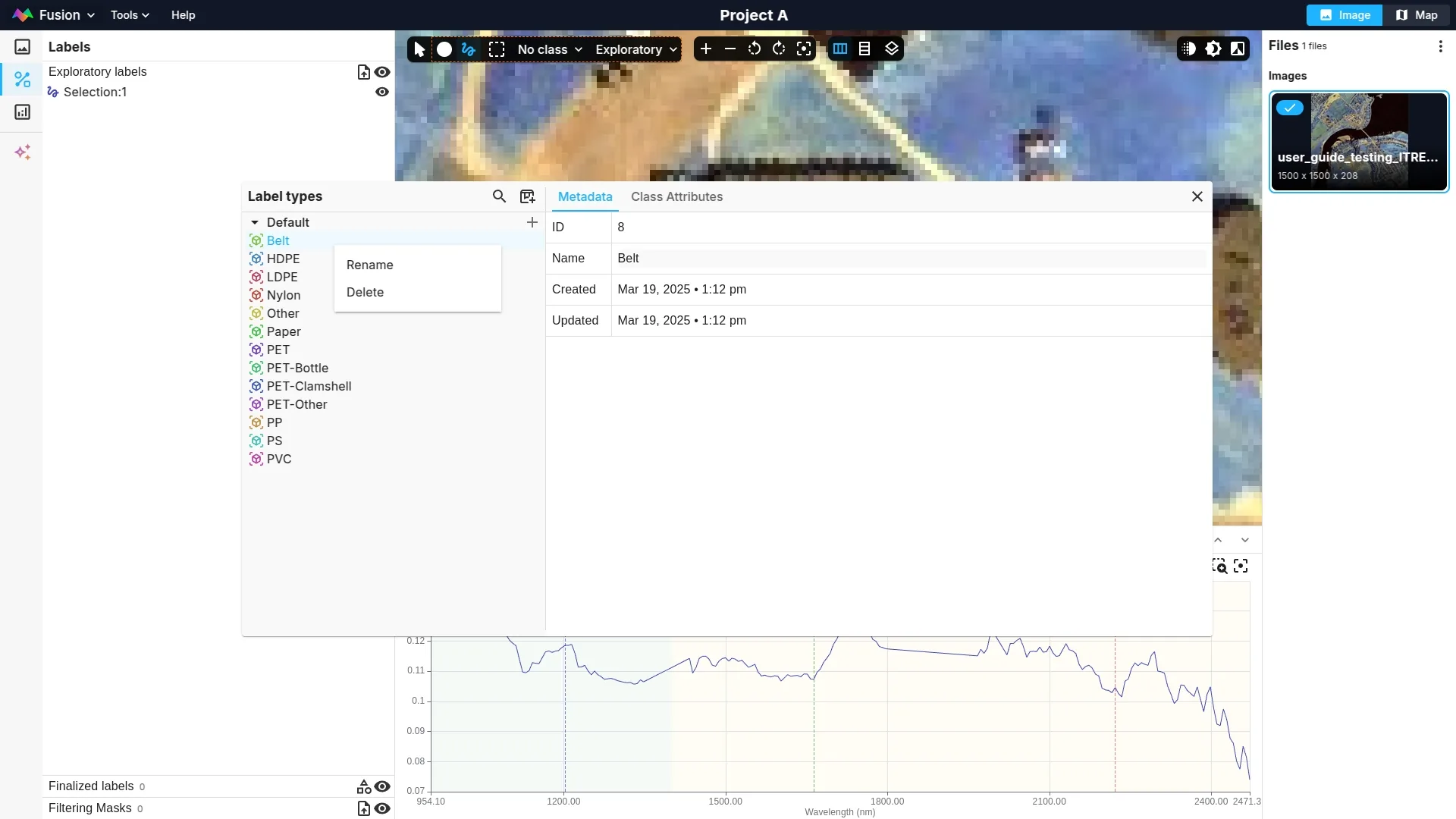Click the zoom in plus icon
The width and height of the screenshot is (1456, 819).
click(x=705, y=49)
